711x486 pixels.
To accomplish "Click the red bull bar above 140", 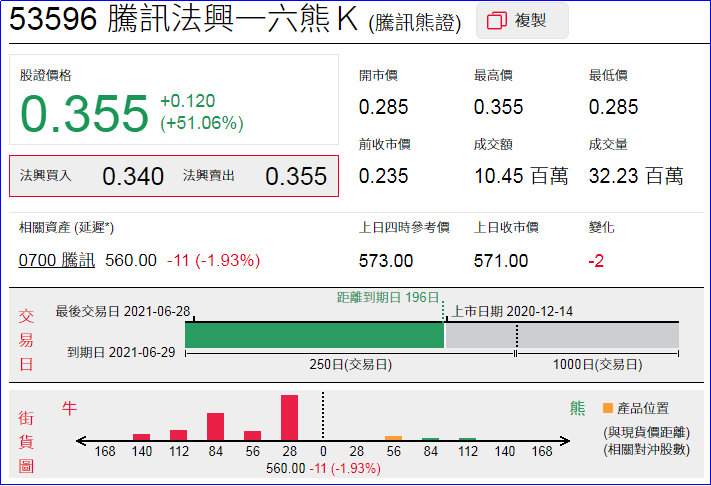I will pos(141,437).
